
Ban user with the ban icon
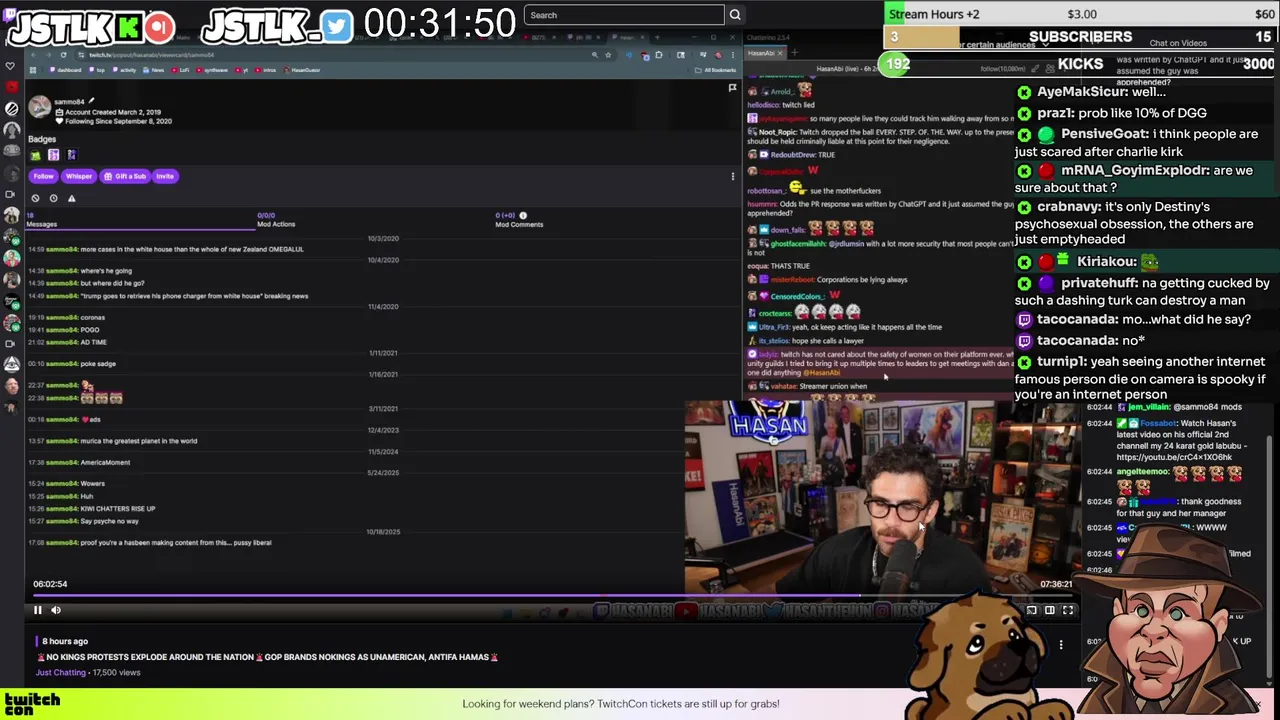coord(35,198)
